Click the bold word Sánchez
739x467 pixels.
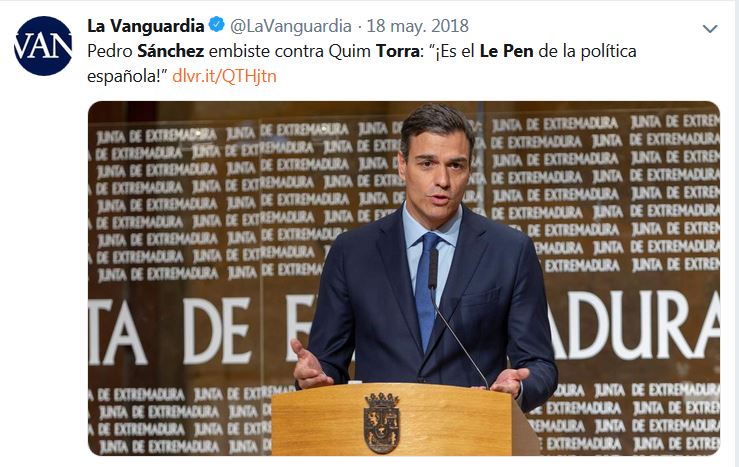[171, 50]
